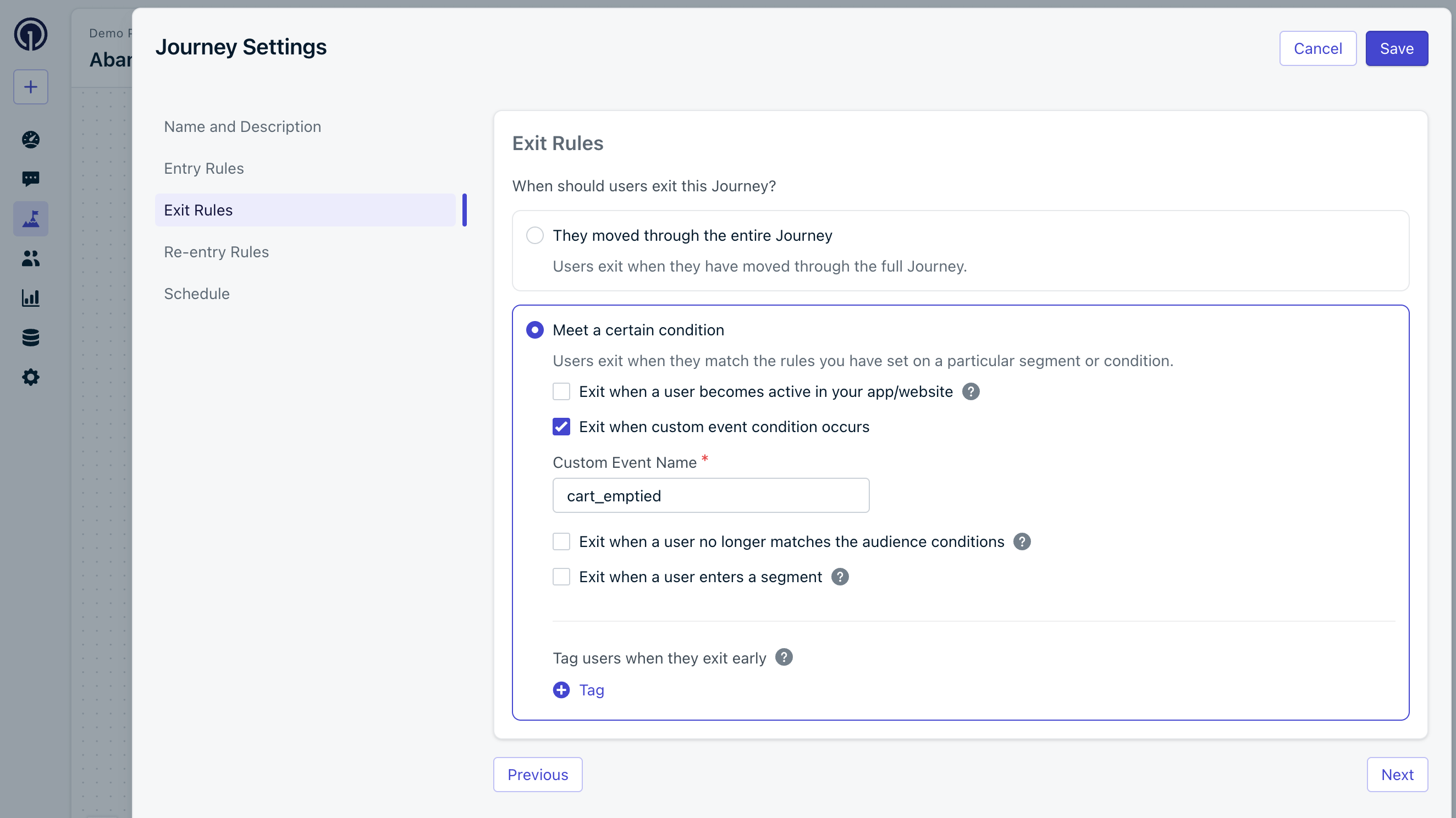
Task: Uncheck exit when custom event condition occurs
Action: (561, 427)
